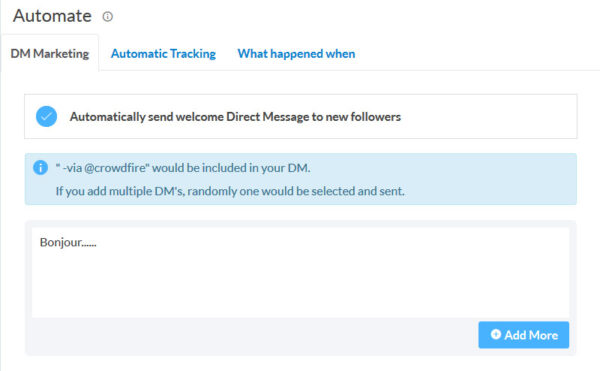Switch to the Automatic Tracking tab
The image size is (600, 371).
[x=163, y=54]
